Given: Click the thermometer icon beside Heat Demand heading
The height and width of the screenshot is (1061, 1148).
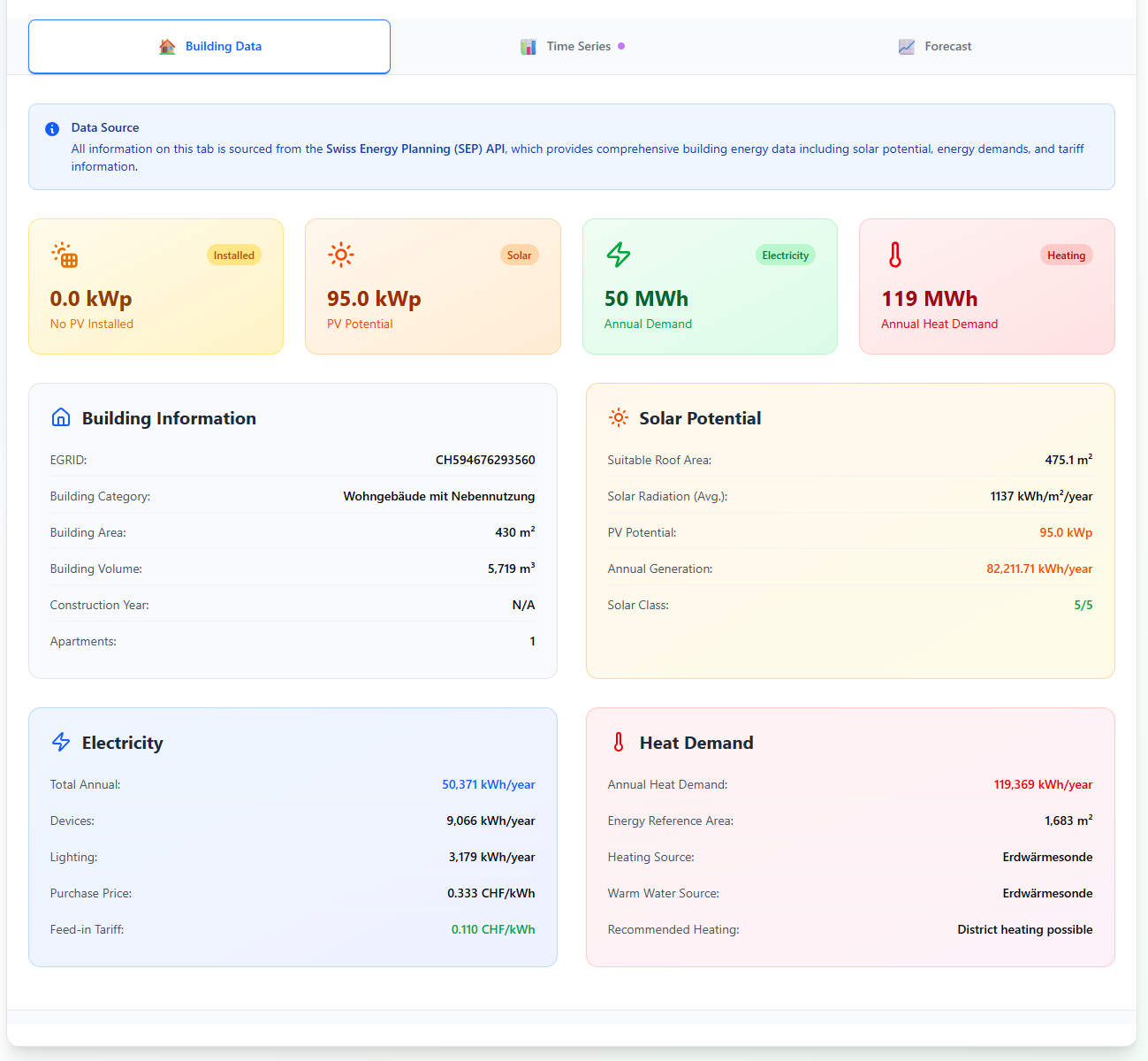Looking at the screenshot, I should tap(619, 742).
